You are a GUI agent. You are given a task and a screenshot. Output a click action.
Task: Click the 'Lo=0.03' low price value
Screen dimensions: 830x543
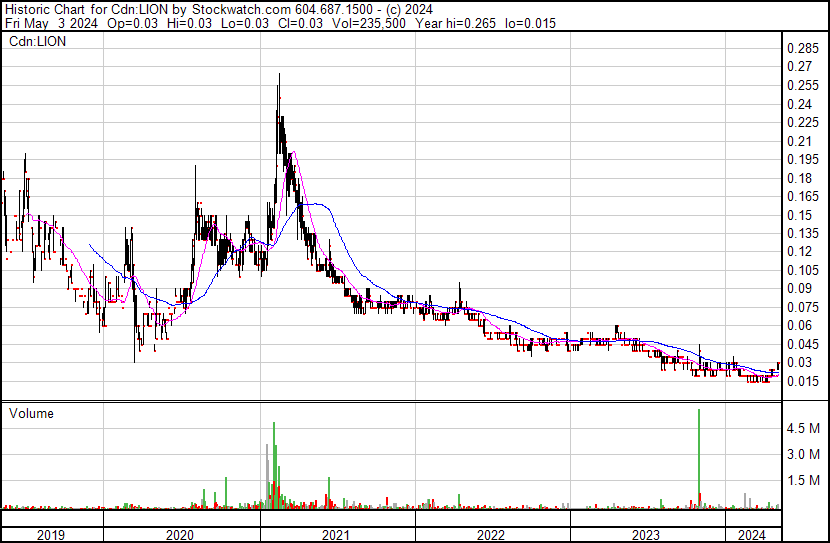coord(245,23)
